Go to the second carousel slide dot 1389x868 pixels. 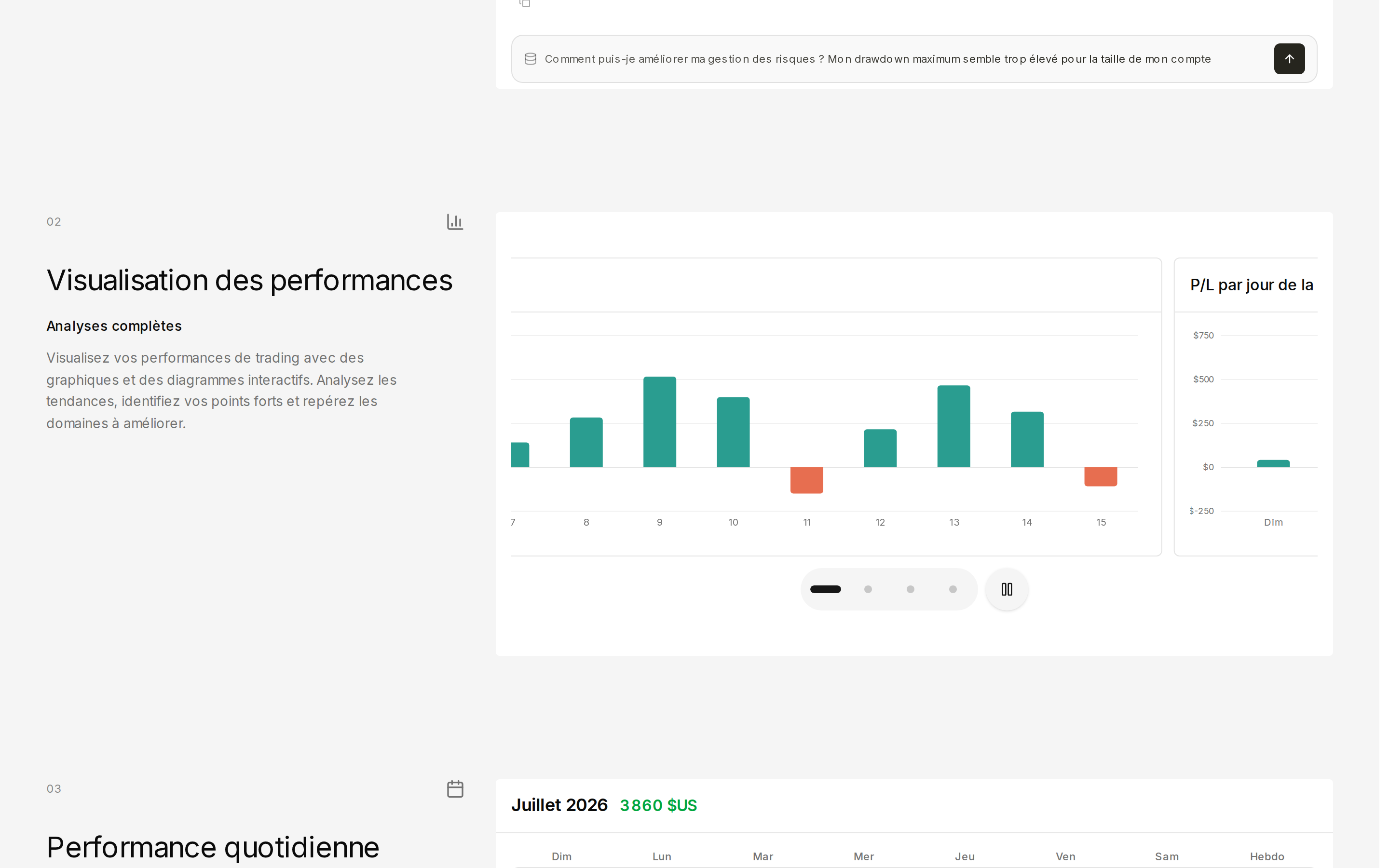pyautogui.click(x=868, y=589)
